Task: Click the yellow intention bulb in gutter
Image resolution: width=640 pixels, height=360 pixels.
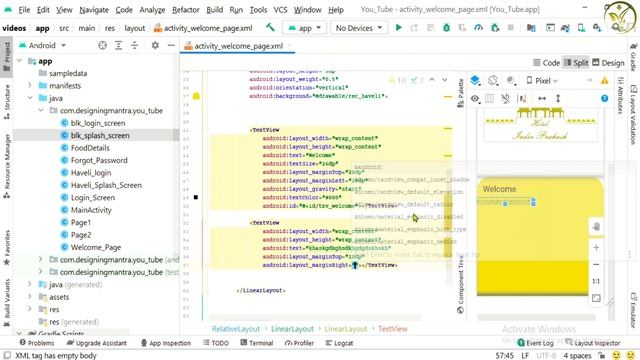Action: tap(196, 96)
